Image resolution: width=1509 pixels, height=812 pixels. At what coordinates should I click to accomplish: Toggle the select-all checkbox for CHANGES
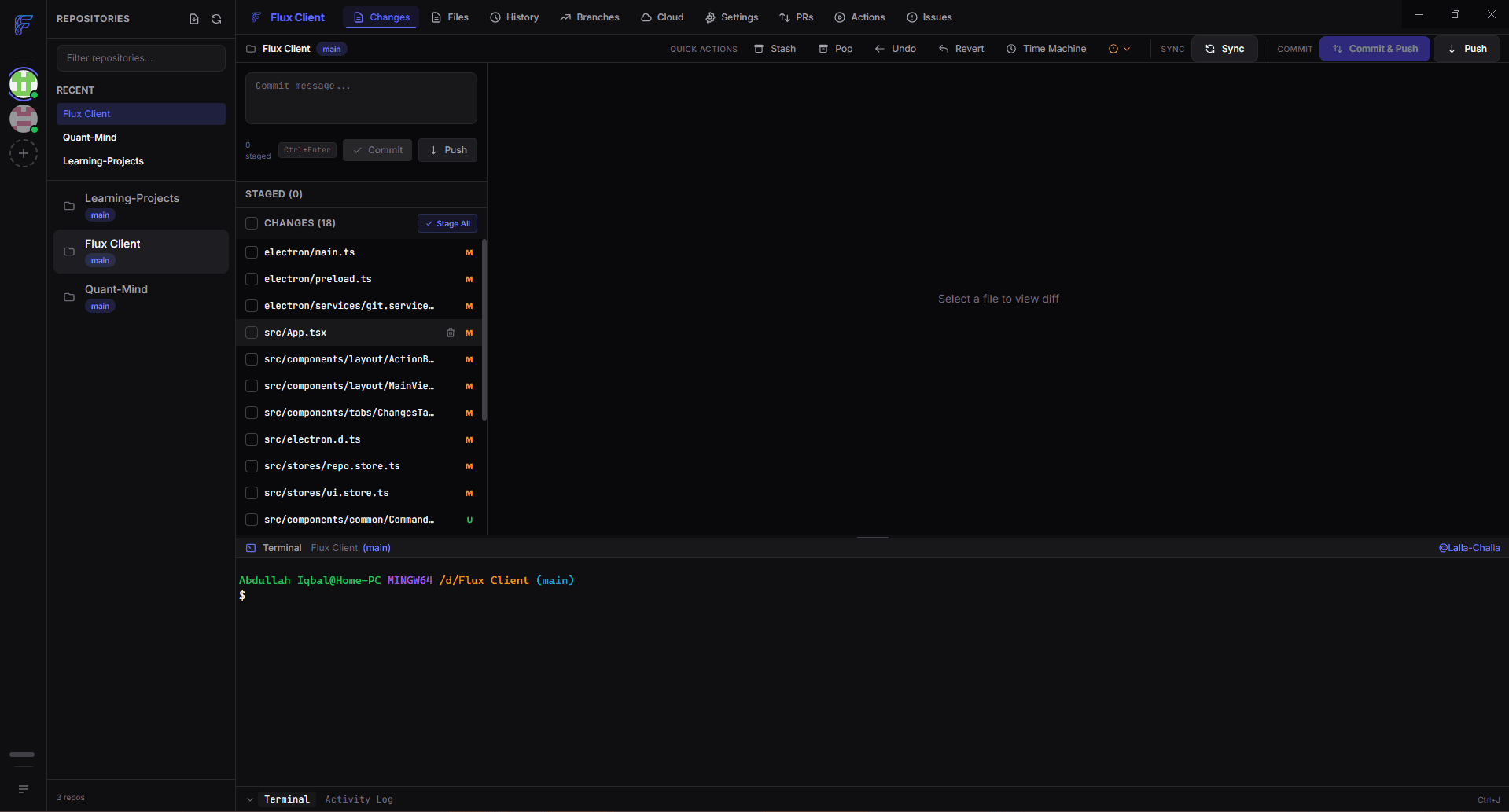252,223
